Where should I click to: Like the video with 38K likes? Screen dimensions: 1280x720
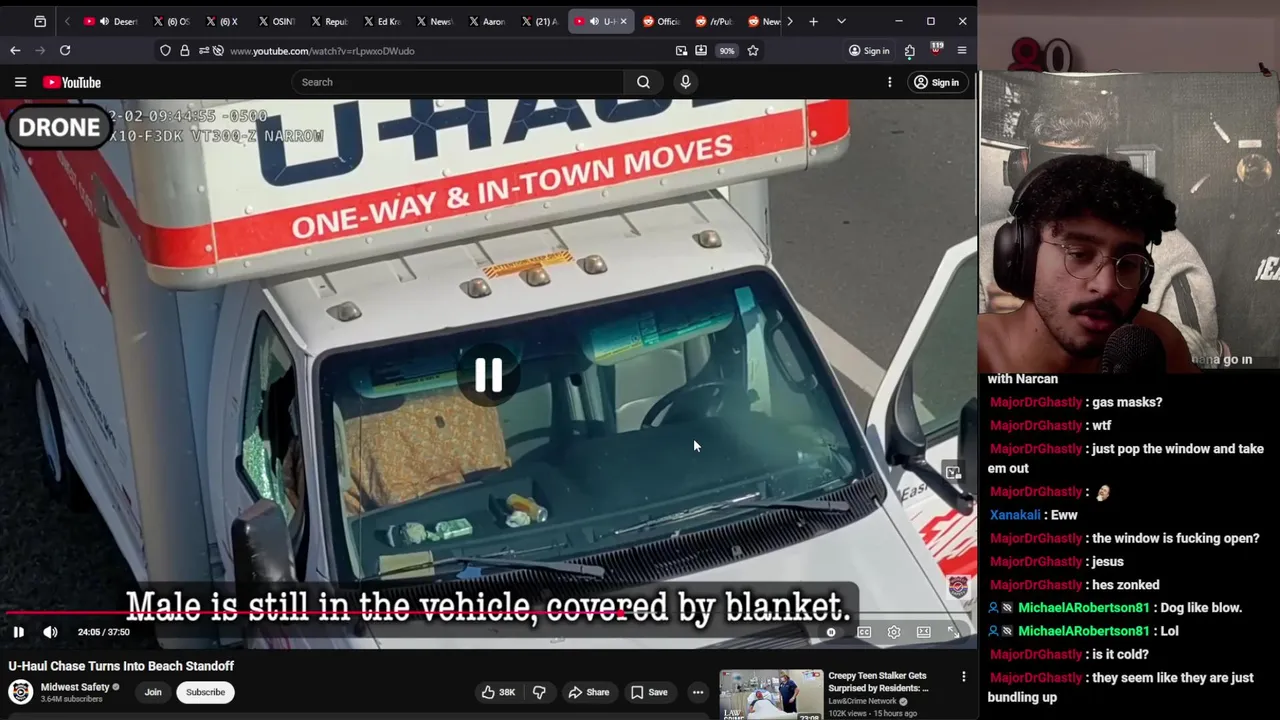[x=498, y=692]
